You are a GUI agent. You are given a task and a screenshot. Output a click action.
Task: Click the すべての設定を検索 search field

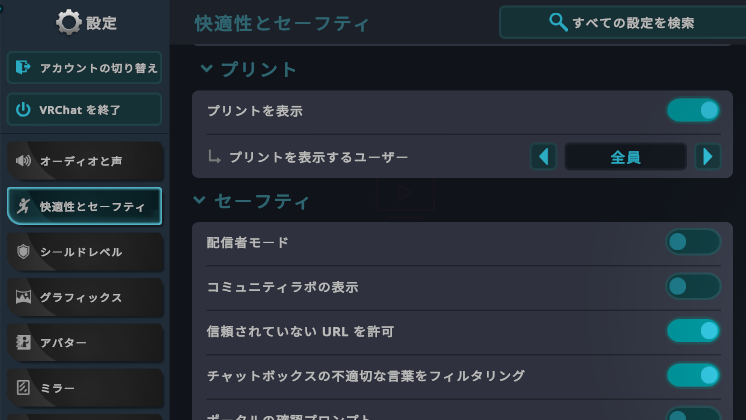(x=622, y=22)
